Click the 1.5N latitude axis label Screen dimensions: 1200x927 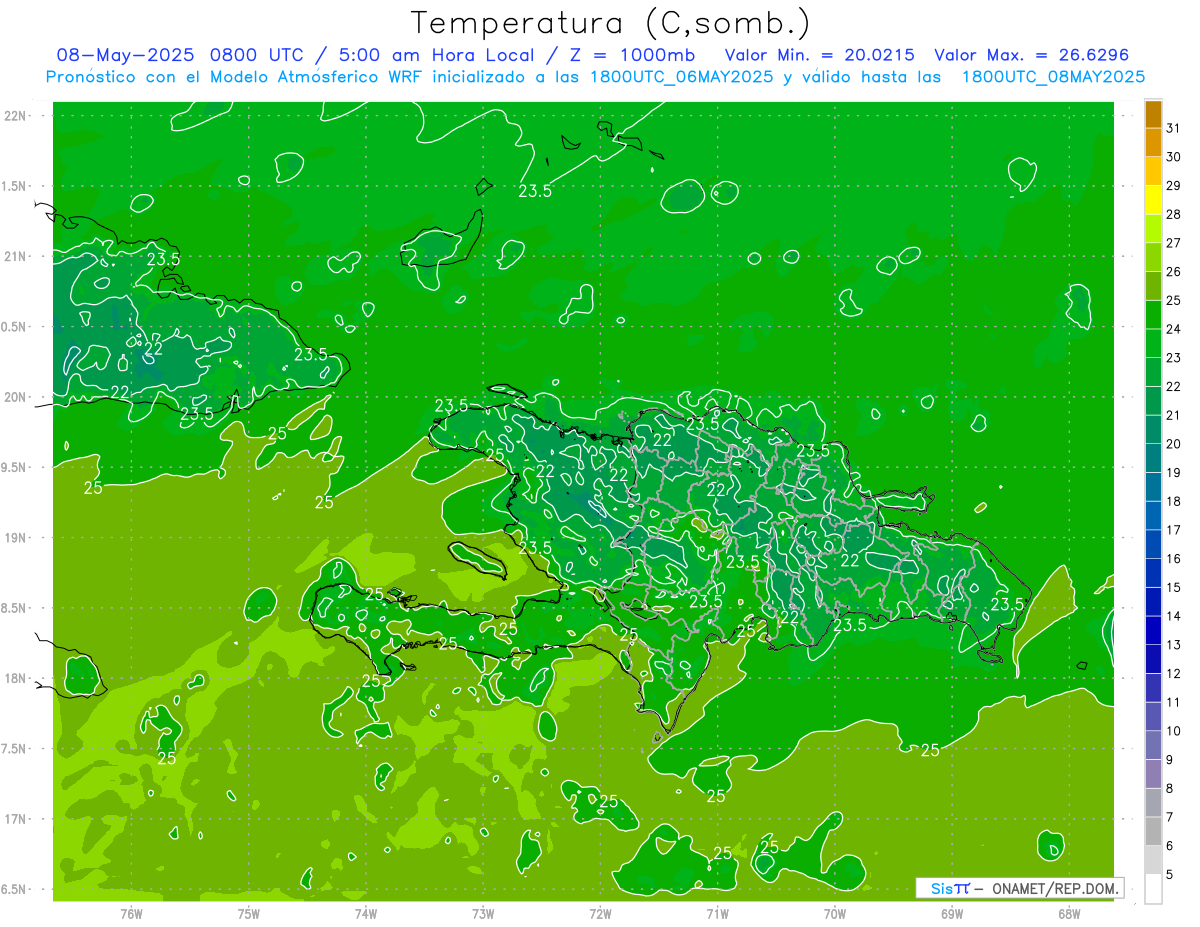point(15,186)
